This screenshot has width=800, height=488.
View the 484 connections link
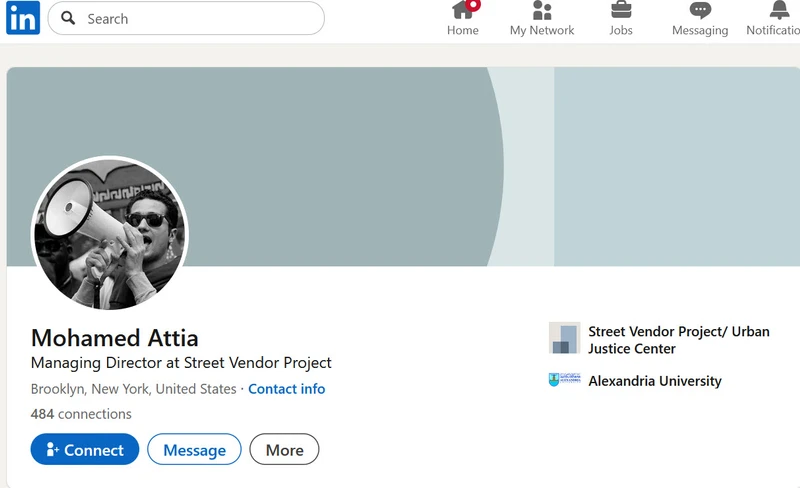point(81,414)
